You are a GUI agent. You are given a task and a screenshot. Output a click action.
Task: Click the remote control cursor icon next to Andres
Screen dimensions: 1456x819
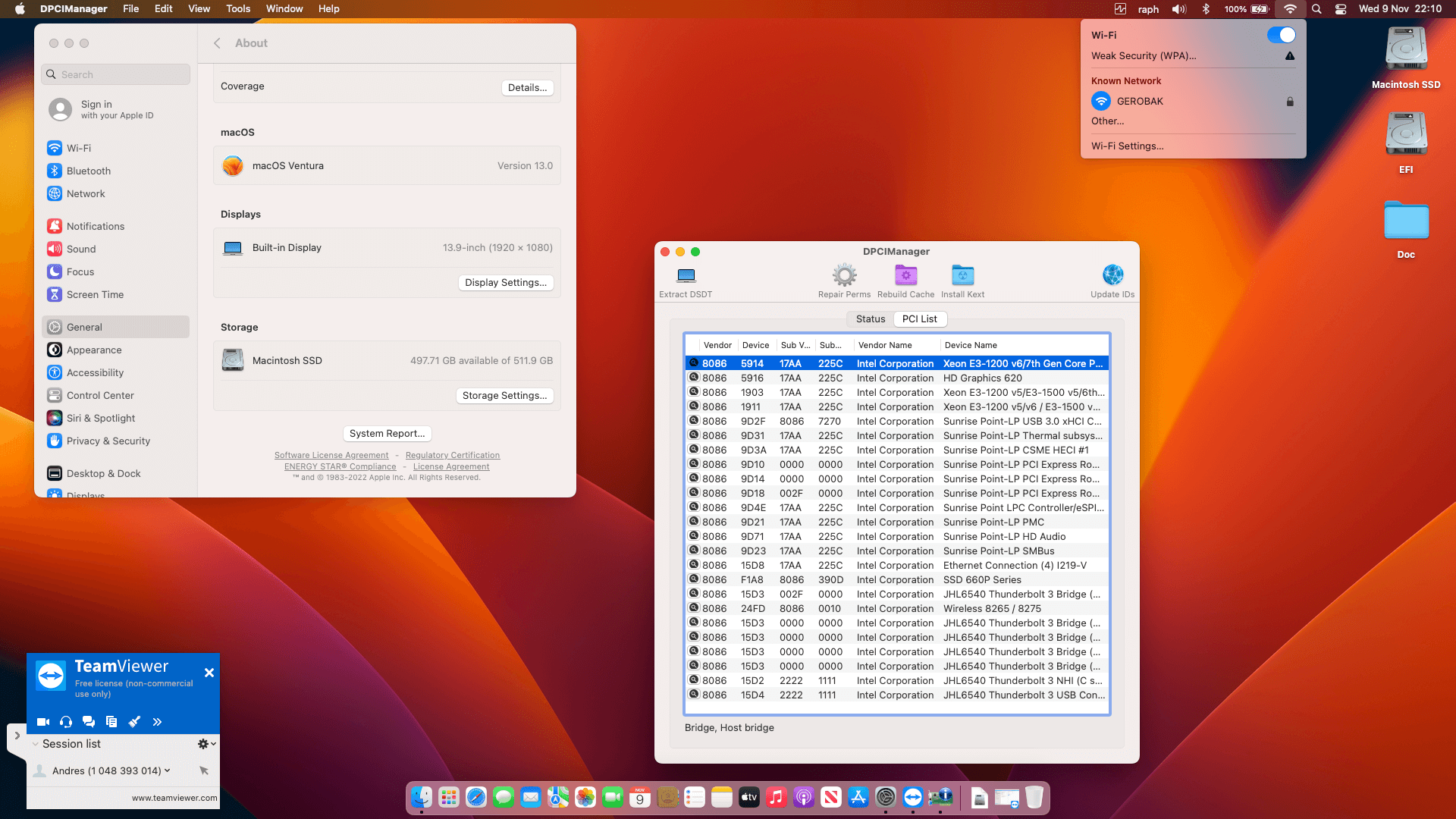point(204,770)
